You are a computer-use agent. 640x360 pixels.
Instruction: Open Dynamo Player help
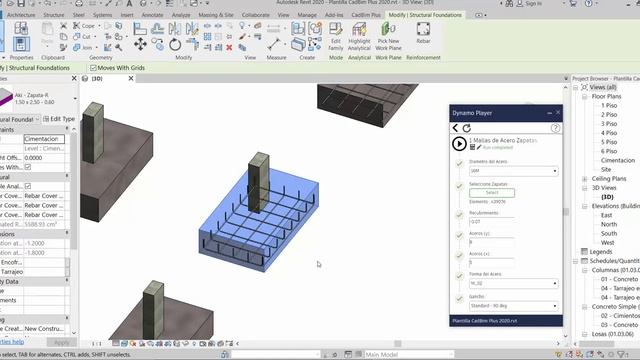pyautogui.click(x=555, y=128)
